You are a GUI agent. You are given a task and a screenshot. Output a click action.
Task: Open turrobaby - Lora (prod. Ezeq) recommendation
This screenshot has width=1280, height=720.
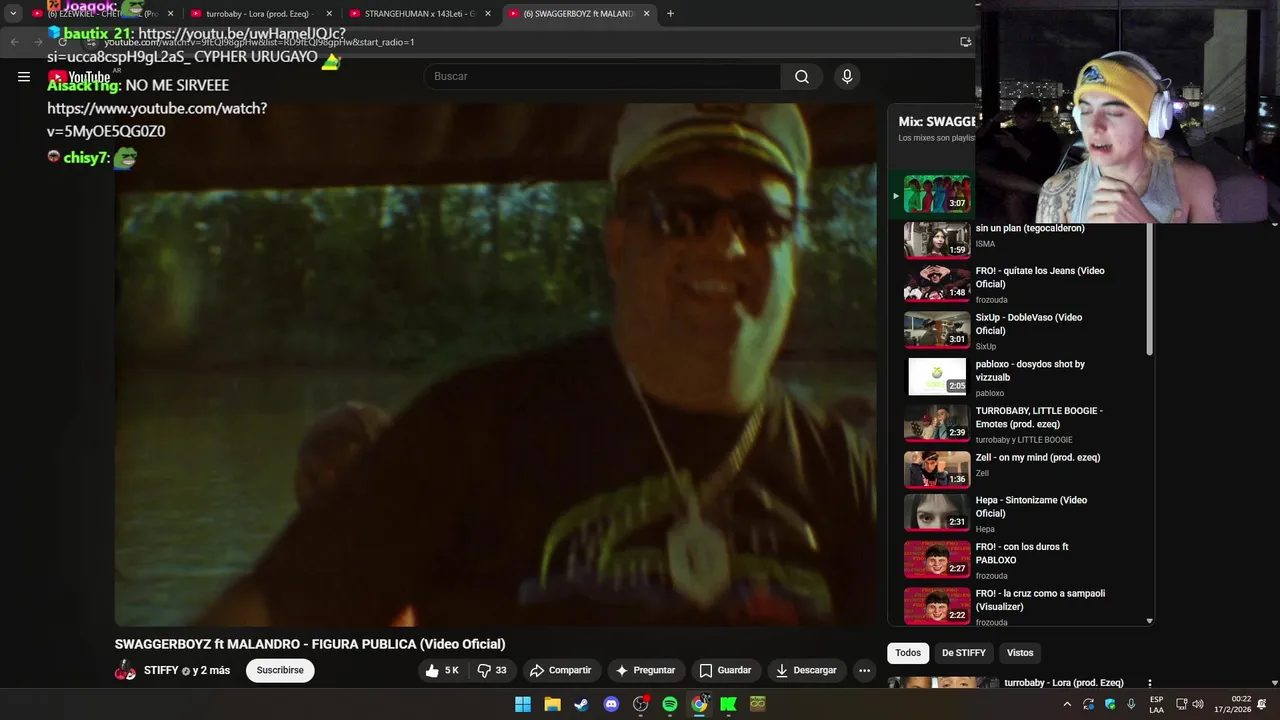pos(1064,683)
